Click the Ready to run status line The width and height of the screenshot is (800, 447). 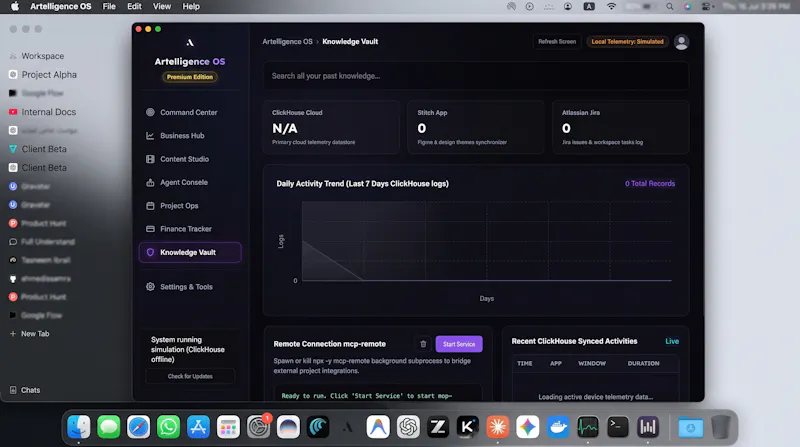pyautogui.click(x=366, y=396)
